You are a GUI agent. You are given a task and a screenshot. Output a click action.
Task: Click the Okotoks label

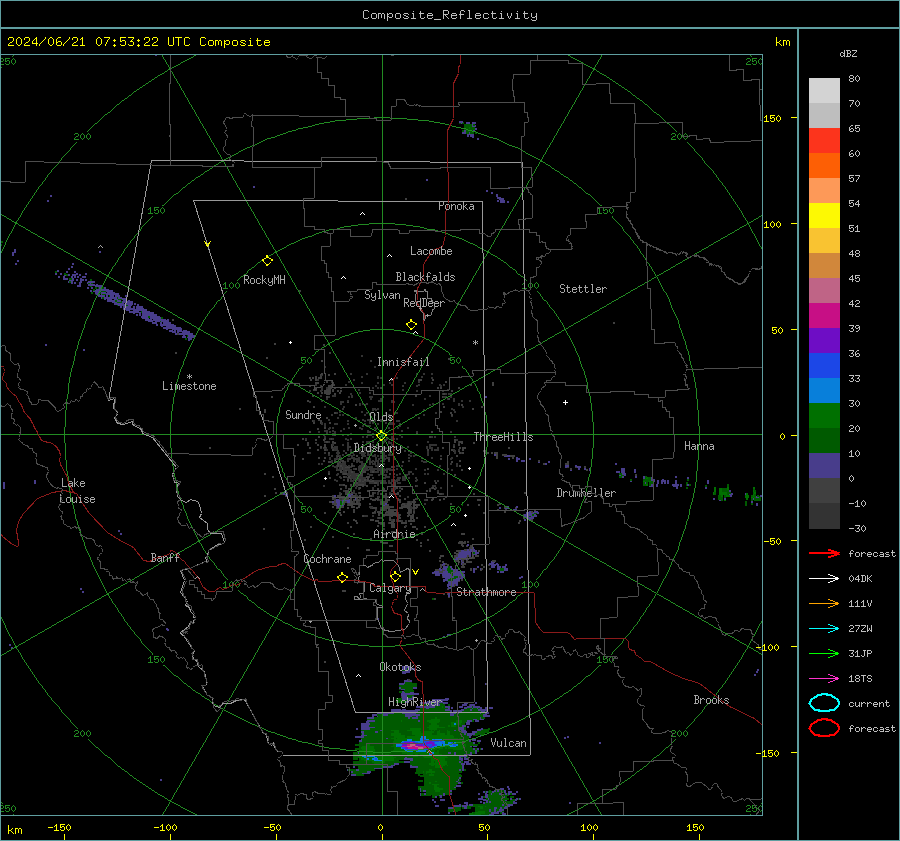point(400,666)
